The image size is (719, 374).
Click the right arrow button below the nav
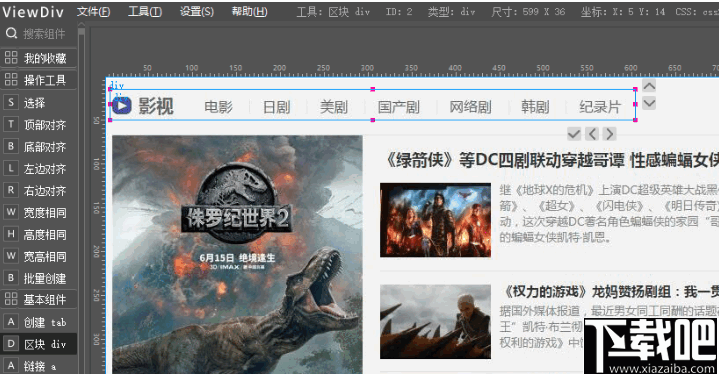(609, 134)
